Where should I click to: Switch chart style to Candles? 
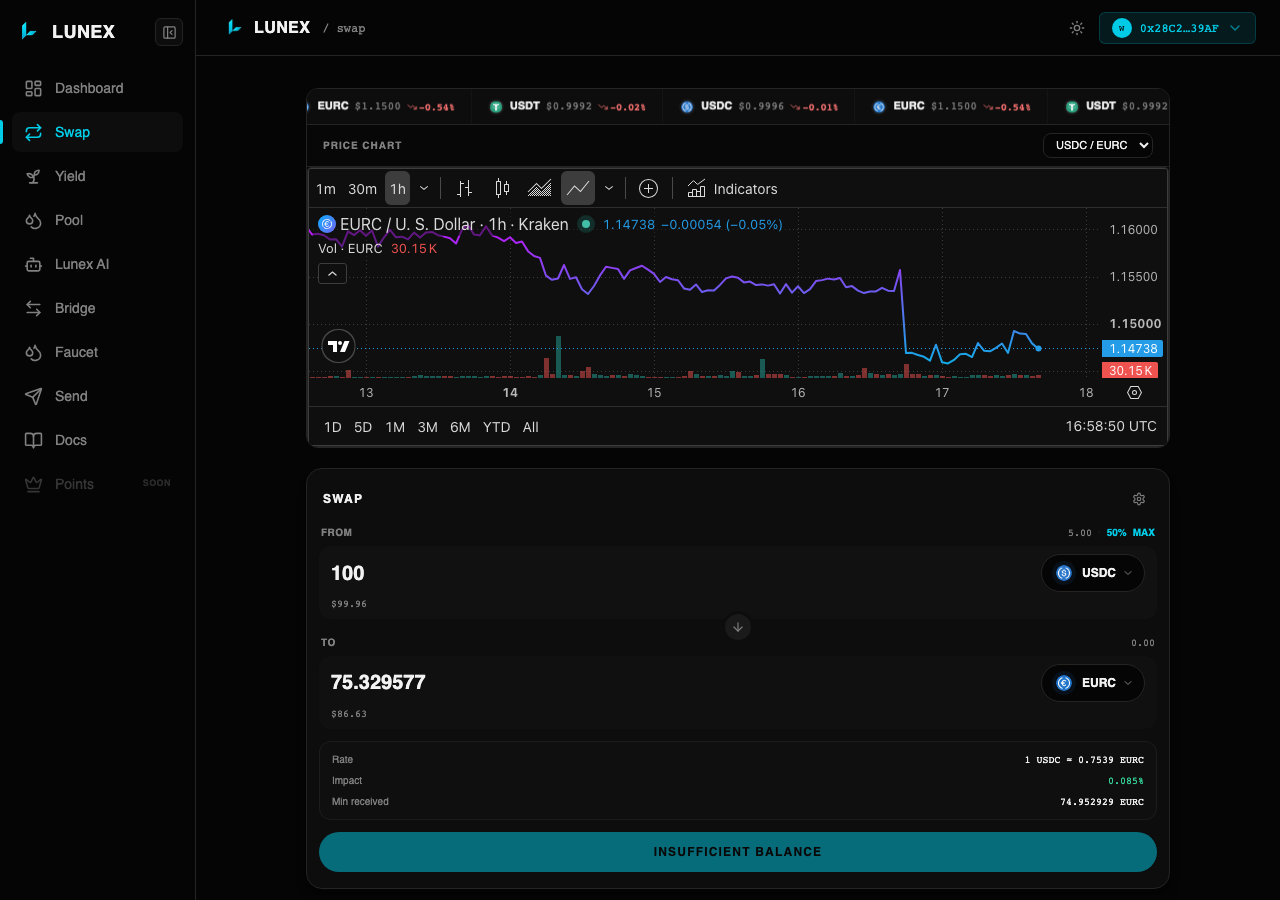502,188
